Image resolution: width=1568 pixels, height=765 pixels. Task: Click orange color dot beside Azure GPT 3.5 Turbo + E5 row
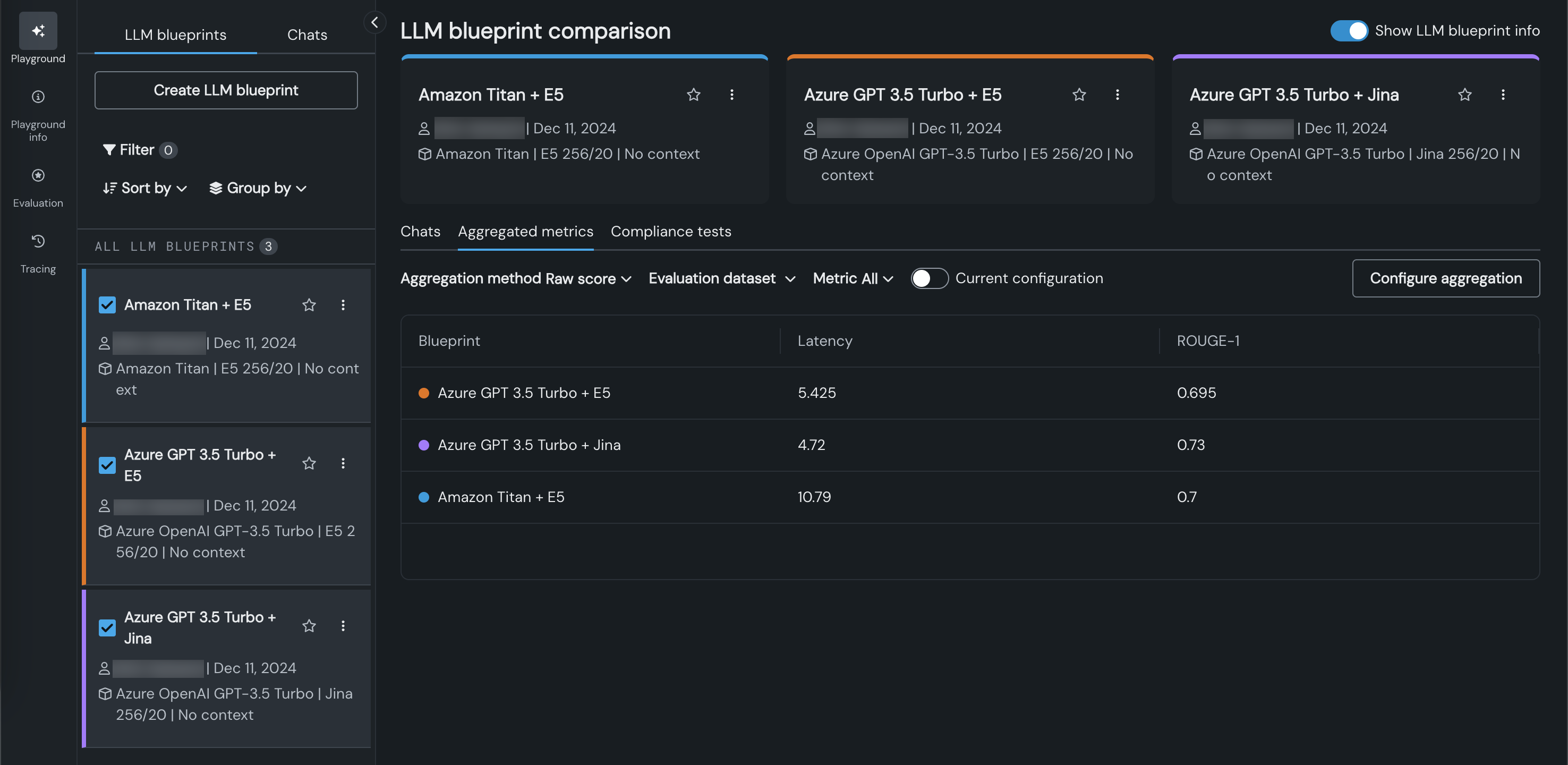coord(424,393)
